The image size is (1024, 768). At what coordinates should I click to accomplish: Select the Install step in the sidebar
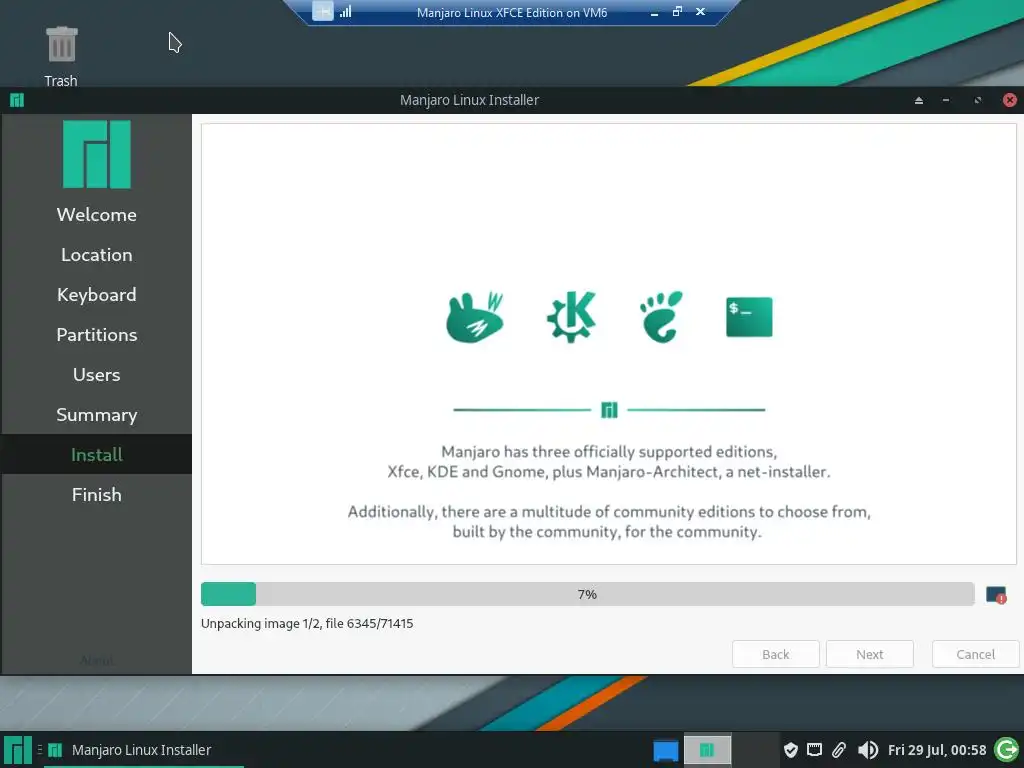(x=97, y=455)
